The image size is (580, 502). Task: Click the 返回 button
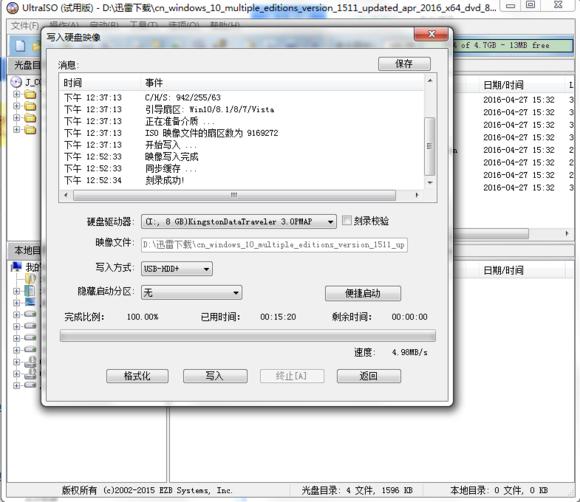click(x=368, y=376)
